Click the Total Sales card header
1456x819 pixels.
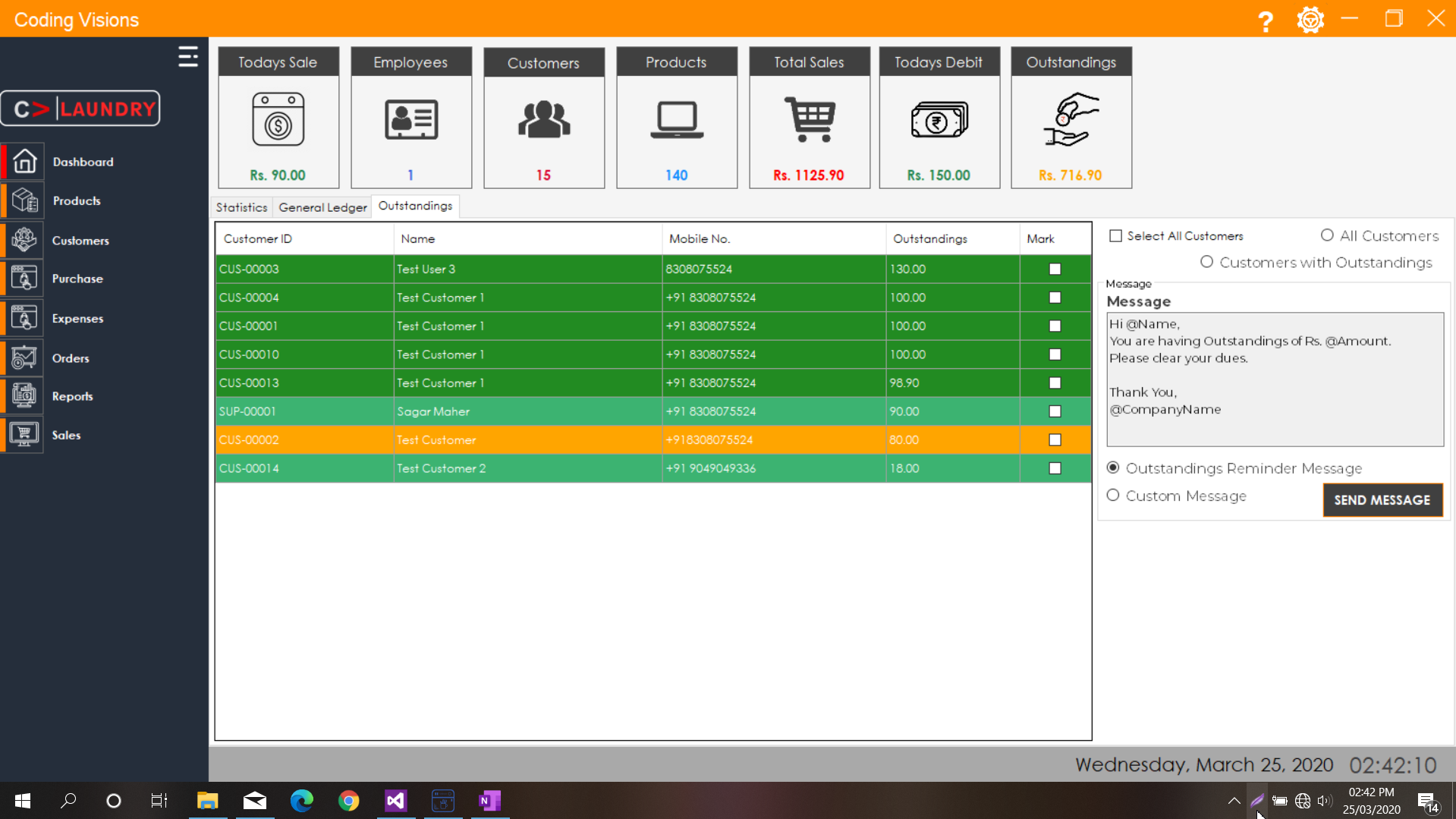point(810,62)
